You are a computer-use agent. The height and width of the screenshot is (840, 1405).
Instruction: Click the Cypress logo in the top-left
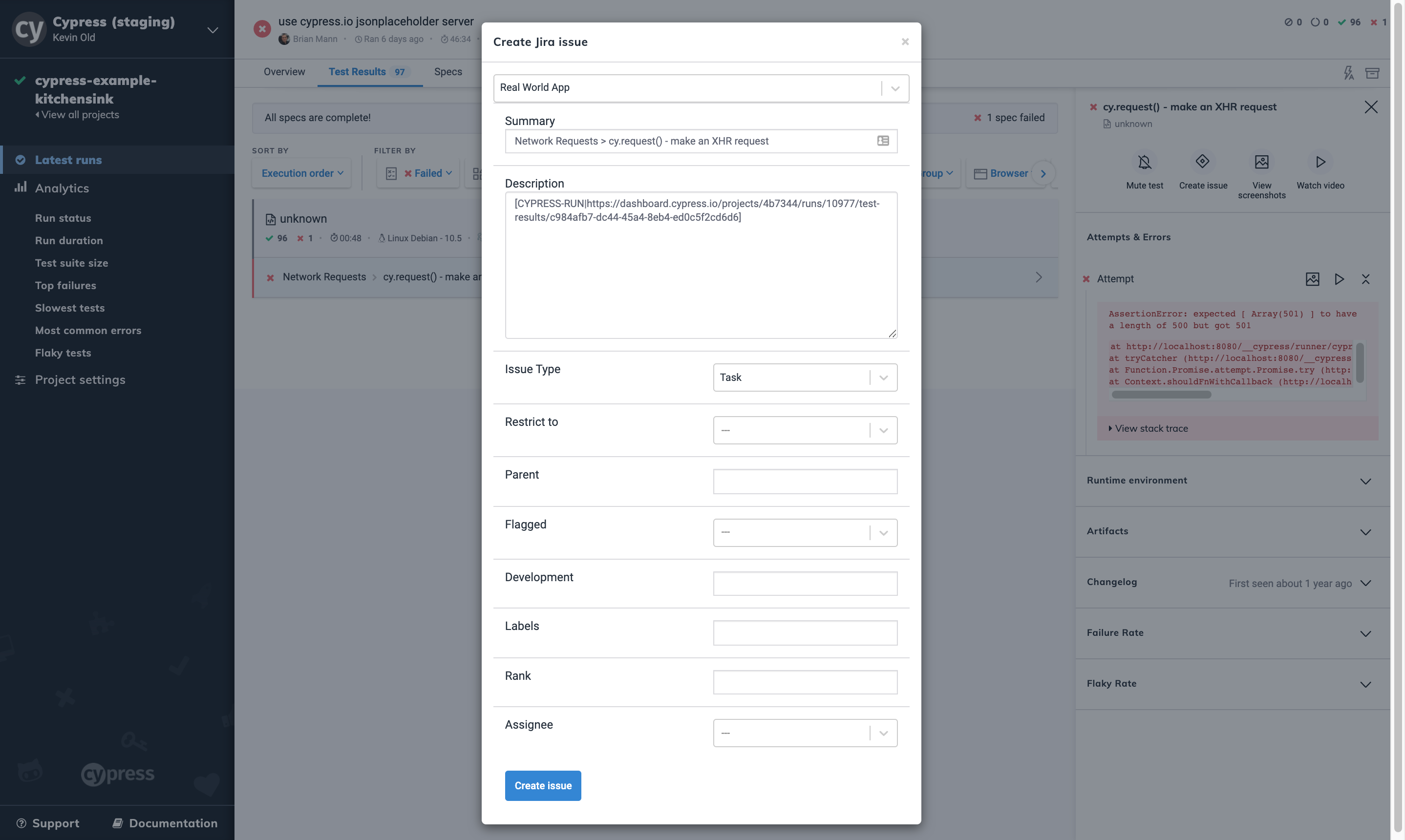[x=28, y=28]
